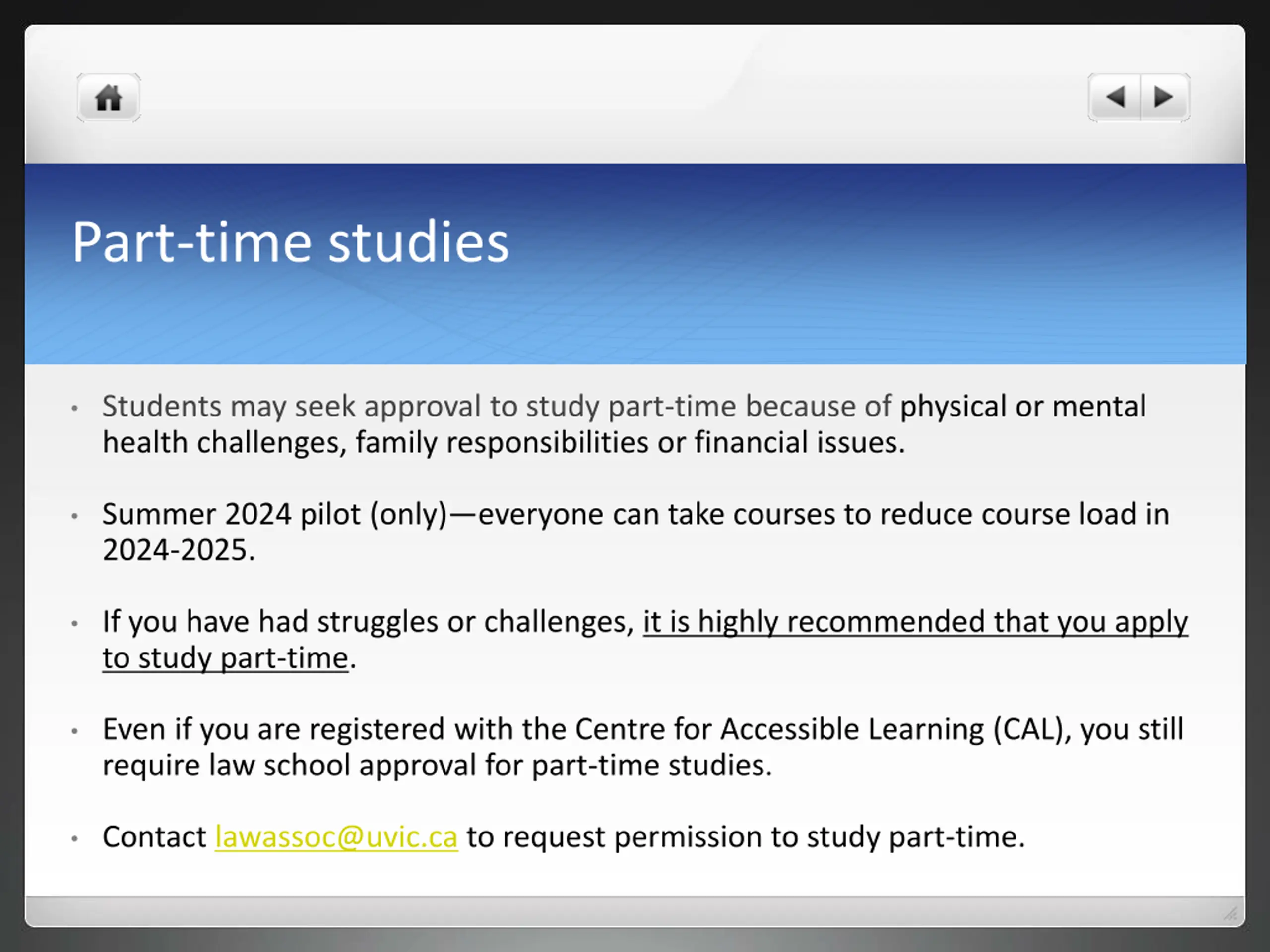Image resolution: width=1270 pixels, height=952 pixels.
Task: Select bullet marker beside 'Even if you are'
Action: 74,731
